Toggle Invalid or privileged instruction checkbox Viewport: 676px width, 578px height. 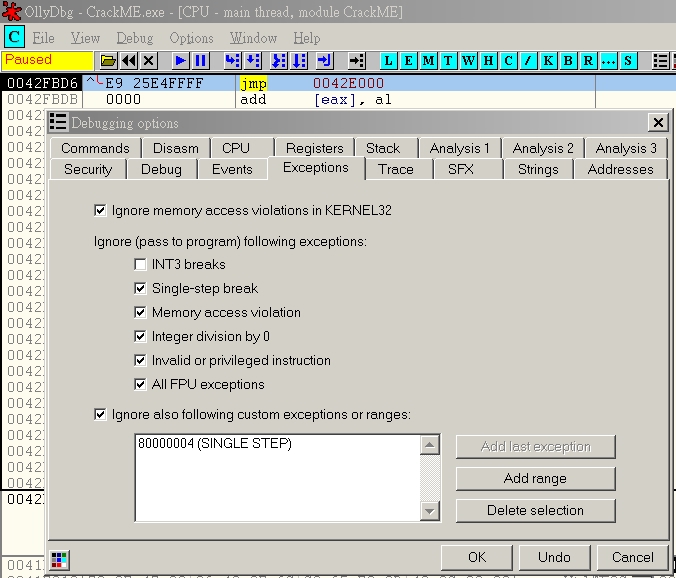(x=140, y=360)
